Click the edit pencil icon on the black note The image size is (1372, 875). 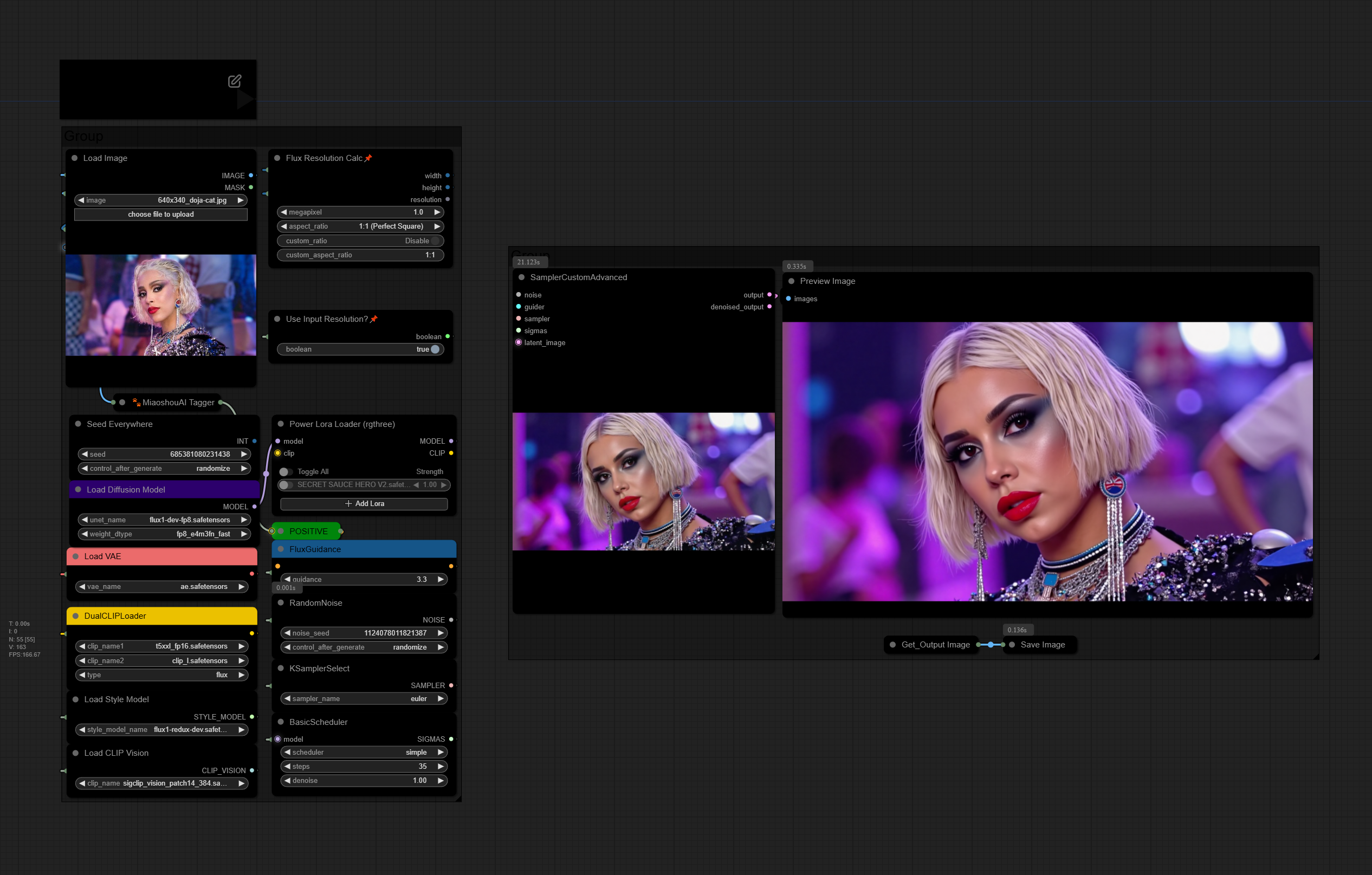pyautogui.click(x=234, y=81)
